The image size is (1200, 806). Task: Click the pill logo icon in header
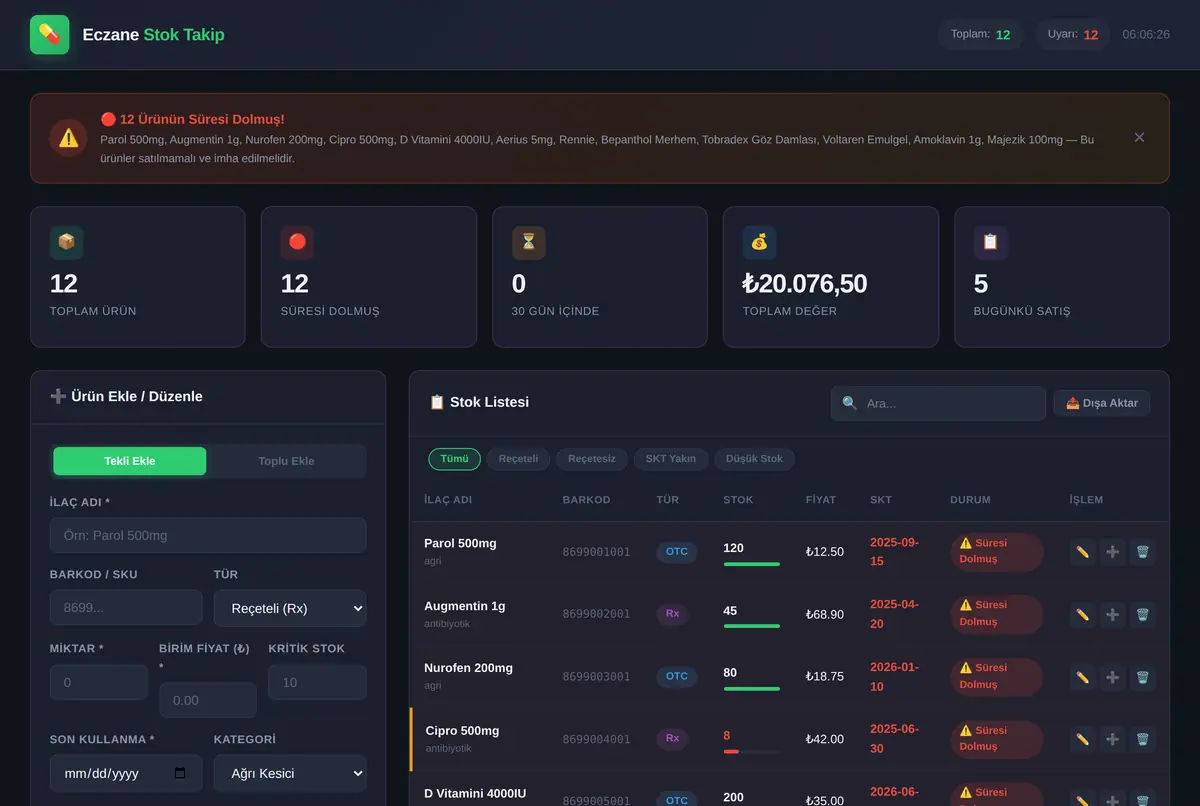(50, 35)
